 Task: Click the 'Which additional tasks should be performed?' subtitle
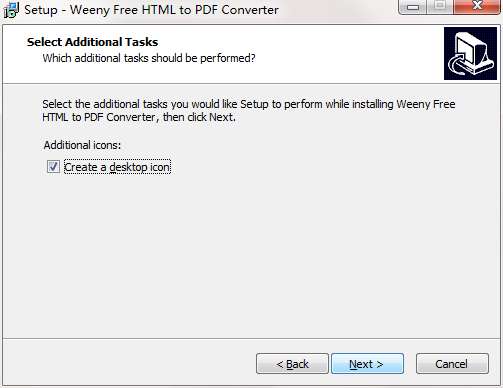click(x=149, y=58)
